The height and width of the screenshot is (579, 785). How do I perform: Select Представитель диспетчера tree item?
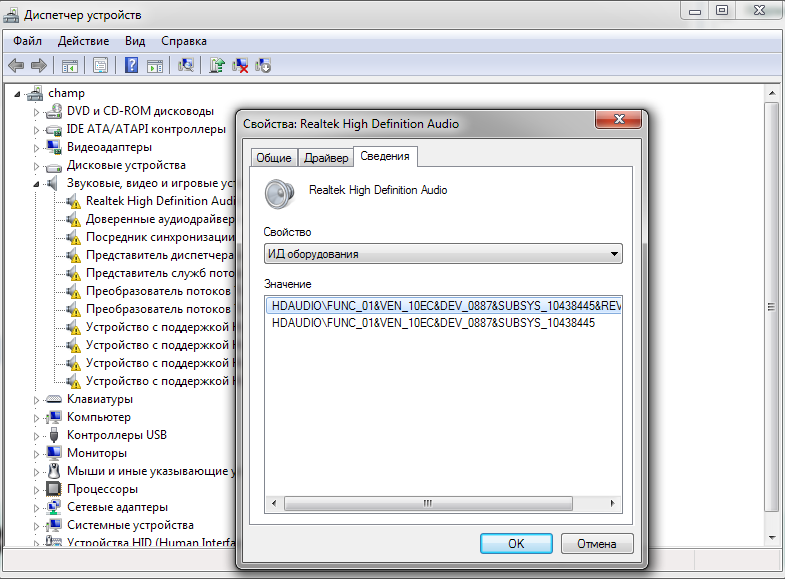click(160, 255)
